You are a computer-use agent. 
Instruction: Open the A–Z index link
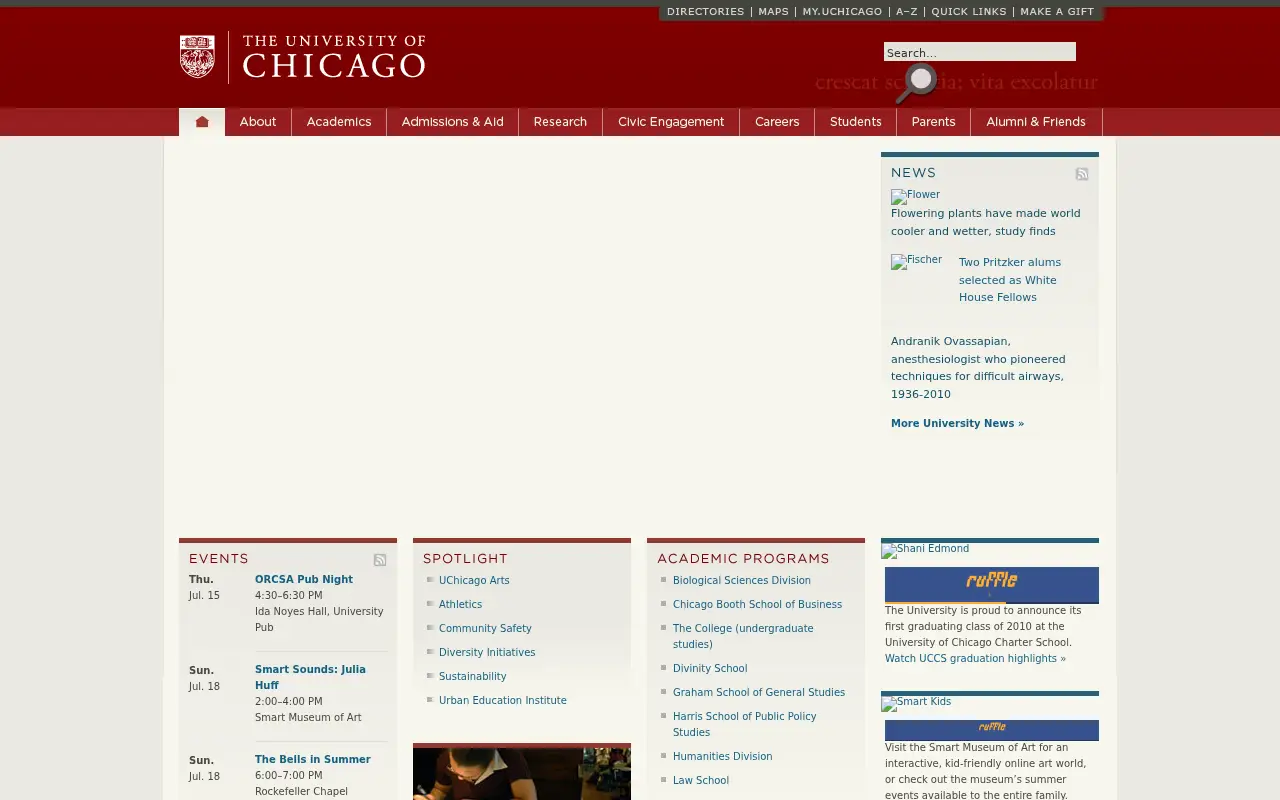coord(907,12)
